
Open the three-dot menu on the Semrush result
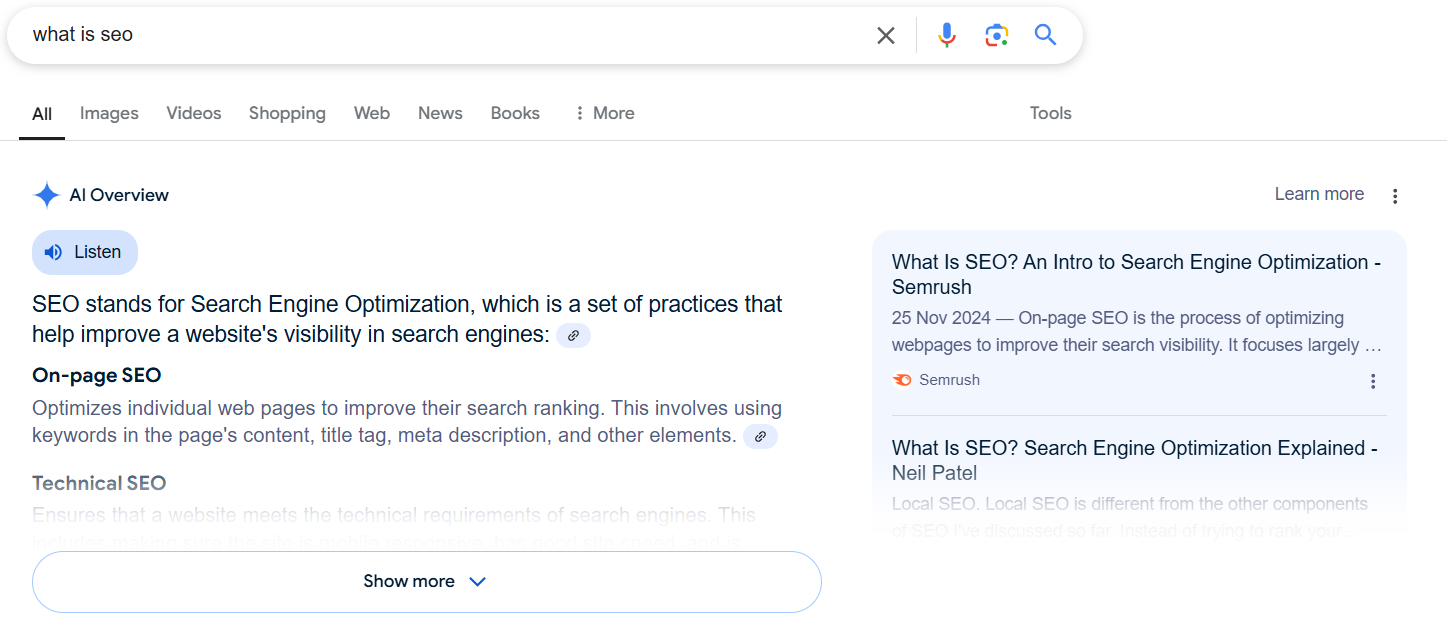tap(1373, 381)
